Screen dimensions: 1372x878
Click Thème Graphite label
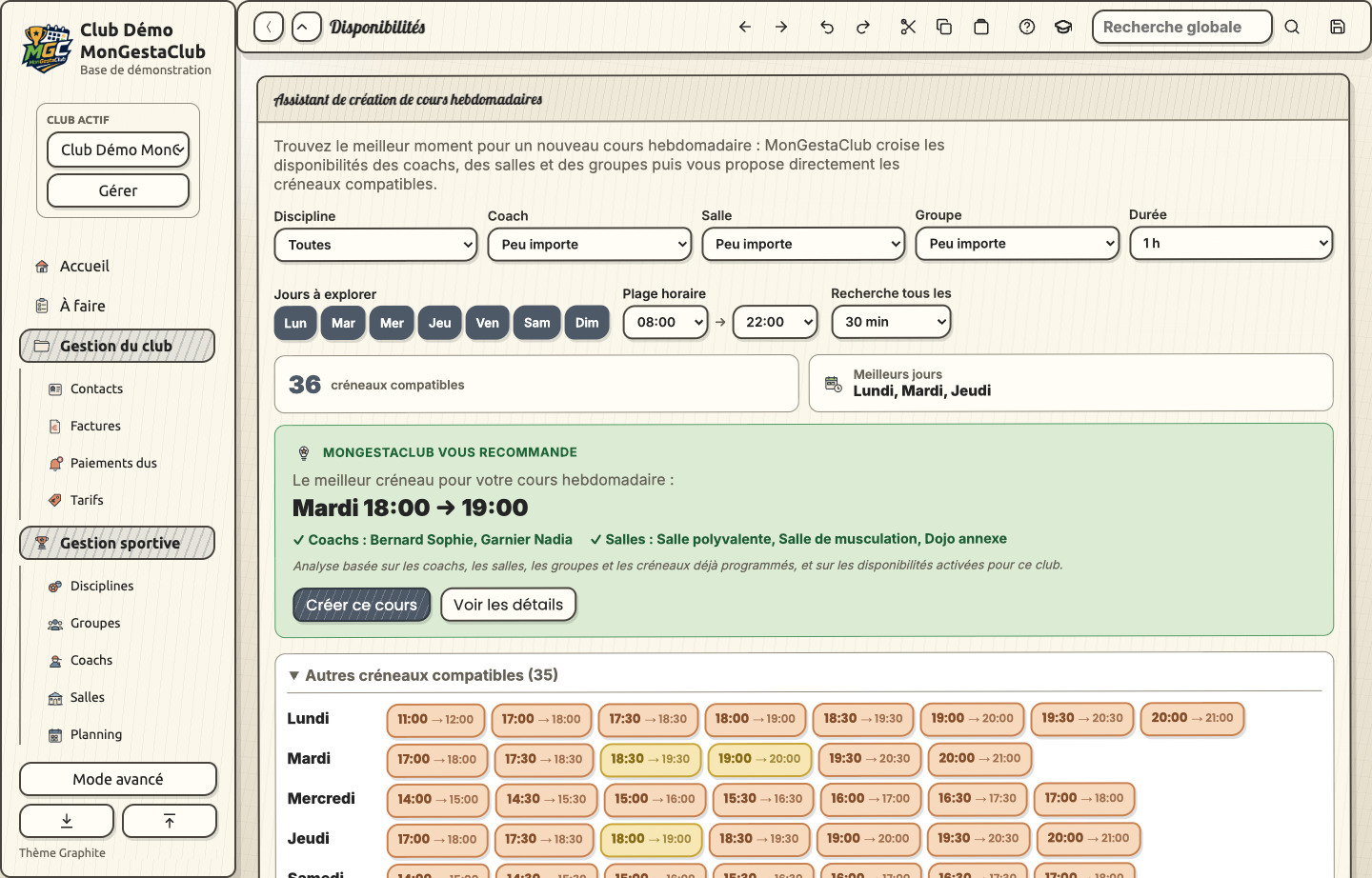coord(63,853)
